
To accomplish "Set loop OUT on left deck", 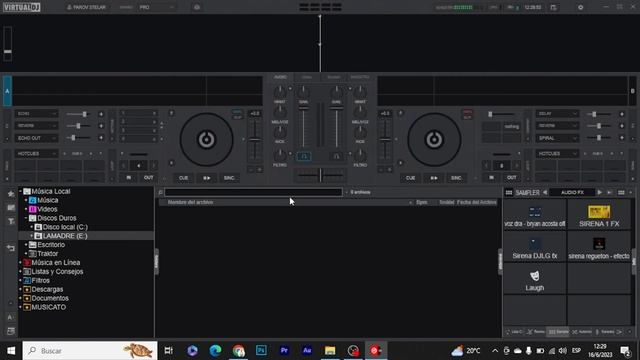I will 148,178.
